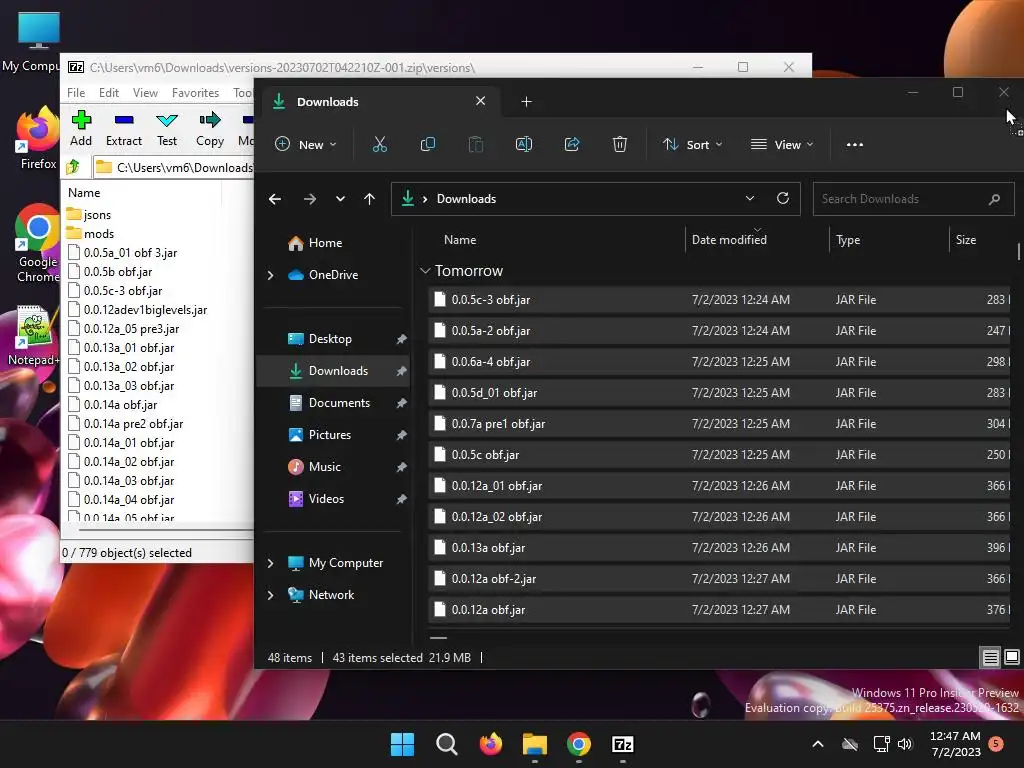The image size is (1024, 768).
Task: Select the Downloads tab in Explorer
Action: (379, 101)
